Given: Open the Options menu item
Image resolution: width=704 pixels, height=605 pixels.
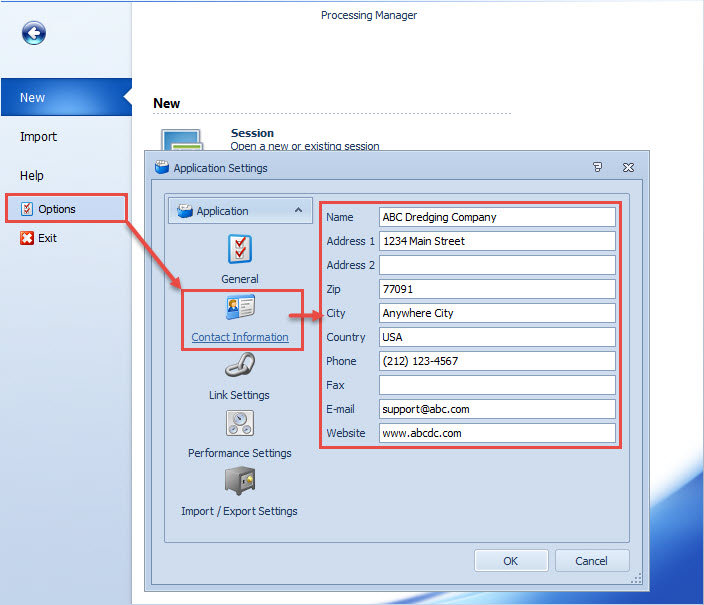Looking at the screenshot, I should point(66,209).
